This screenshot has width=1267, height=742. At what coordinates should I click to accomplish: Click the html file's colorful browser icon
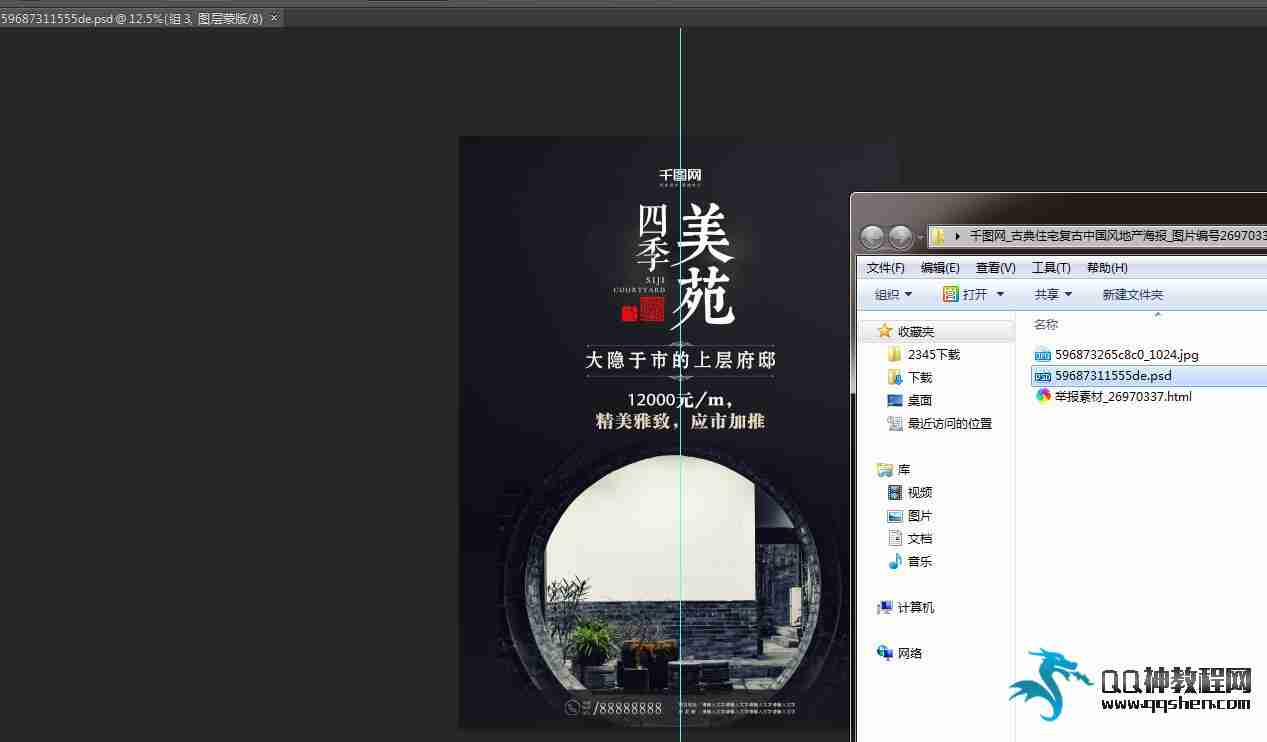point(1043,396)
